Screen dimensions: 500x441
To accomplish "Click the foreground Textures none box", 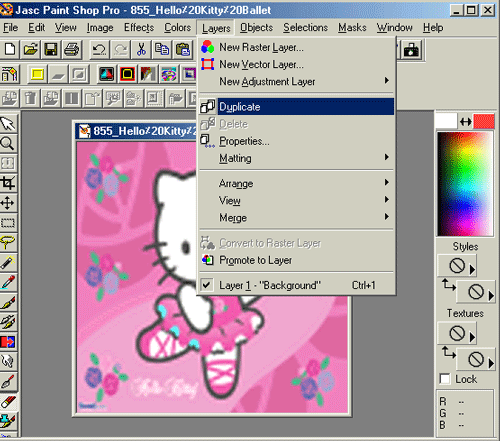I will pyautogui.click(x=457, y=333).
